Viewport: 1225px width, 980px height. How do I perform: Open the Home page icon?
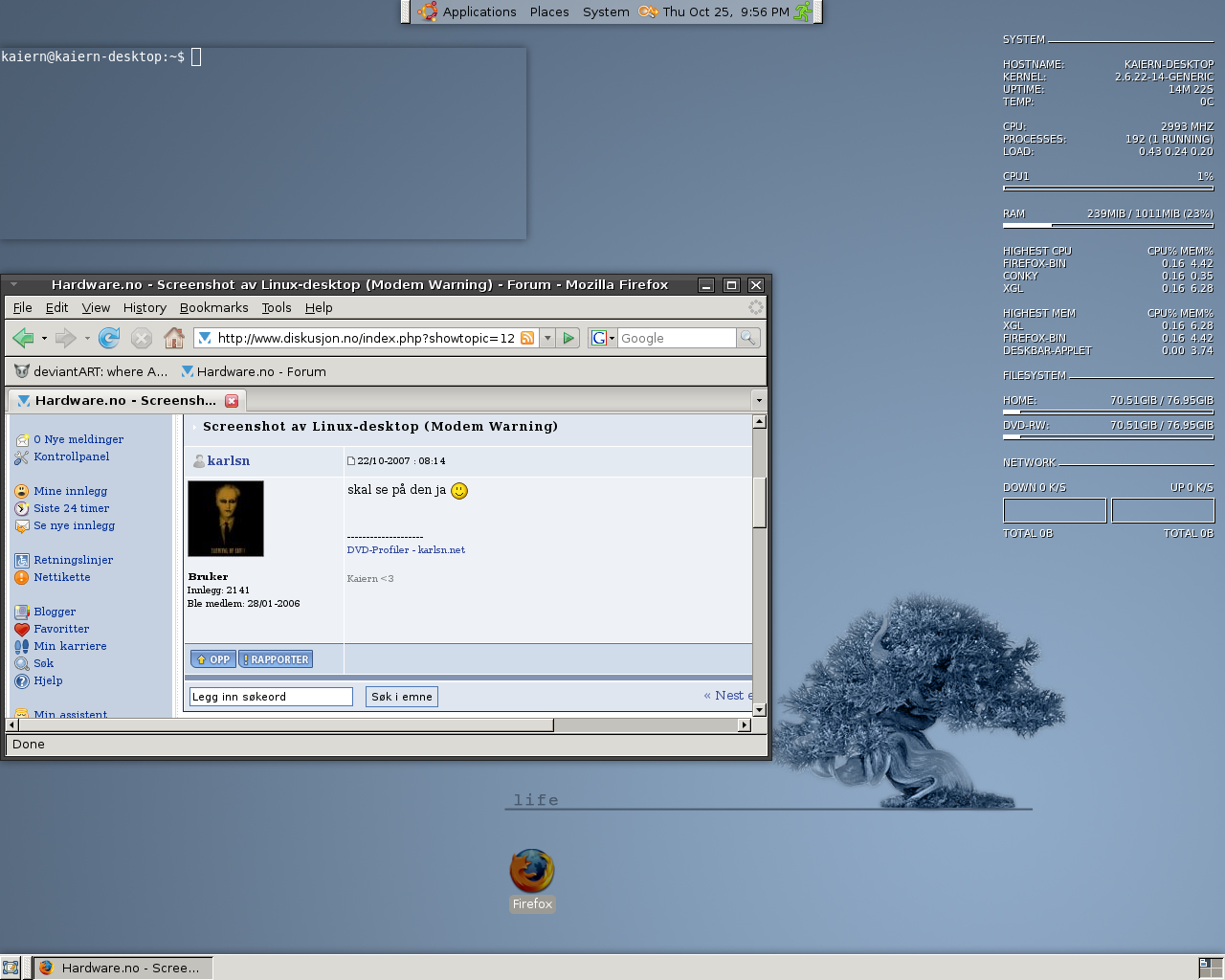tap(174, 338)
